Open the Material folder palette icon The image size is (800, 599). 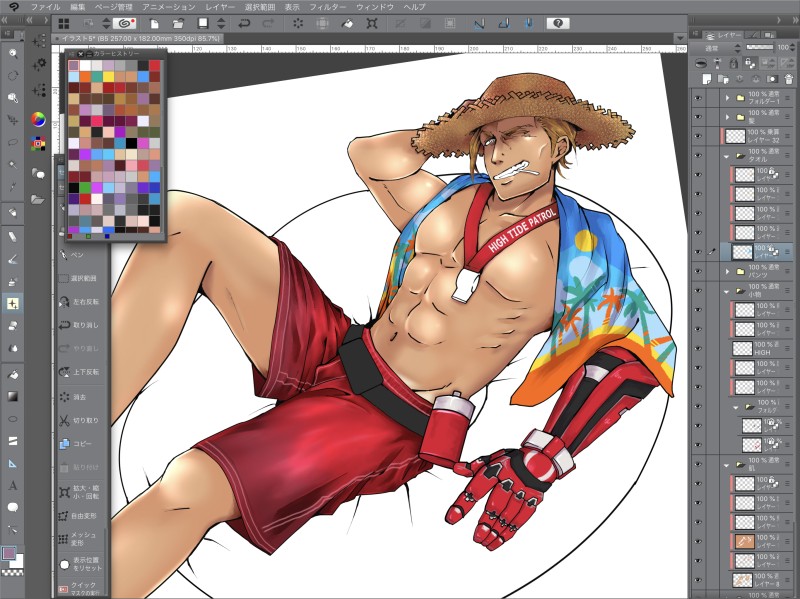tap(37, 199)
